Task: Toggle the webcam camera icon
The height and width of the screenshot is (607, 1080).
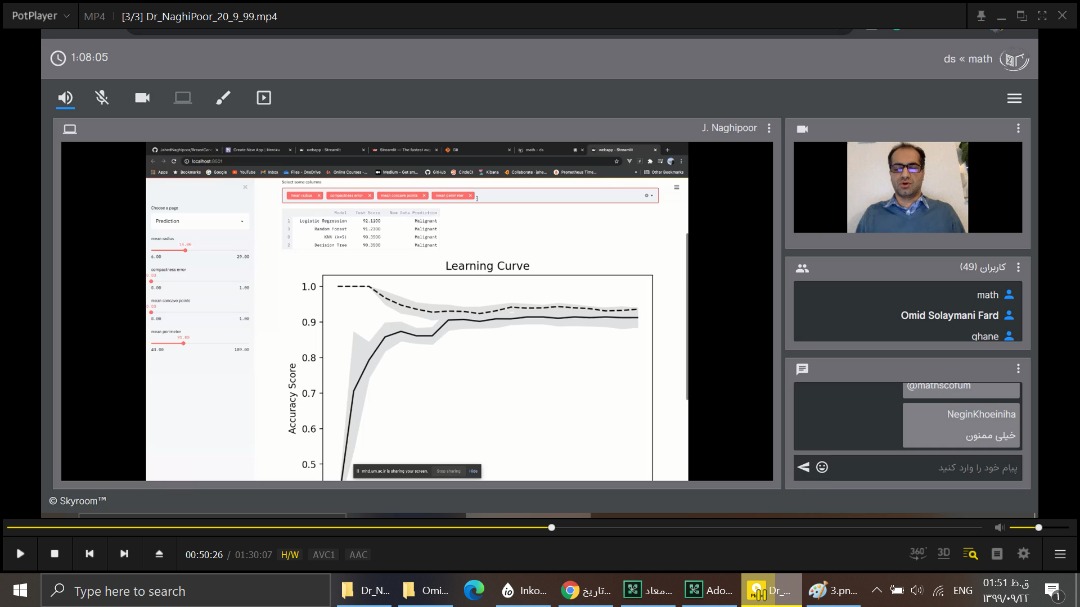Action: point(142,98)
